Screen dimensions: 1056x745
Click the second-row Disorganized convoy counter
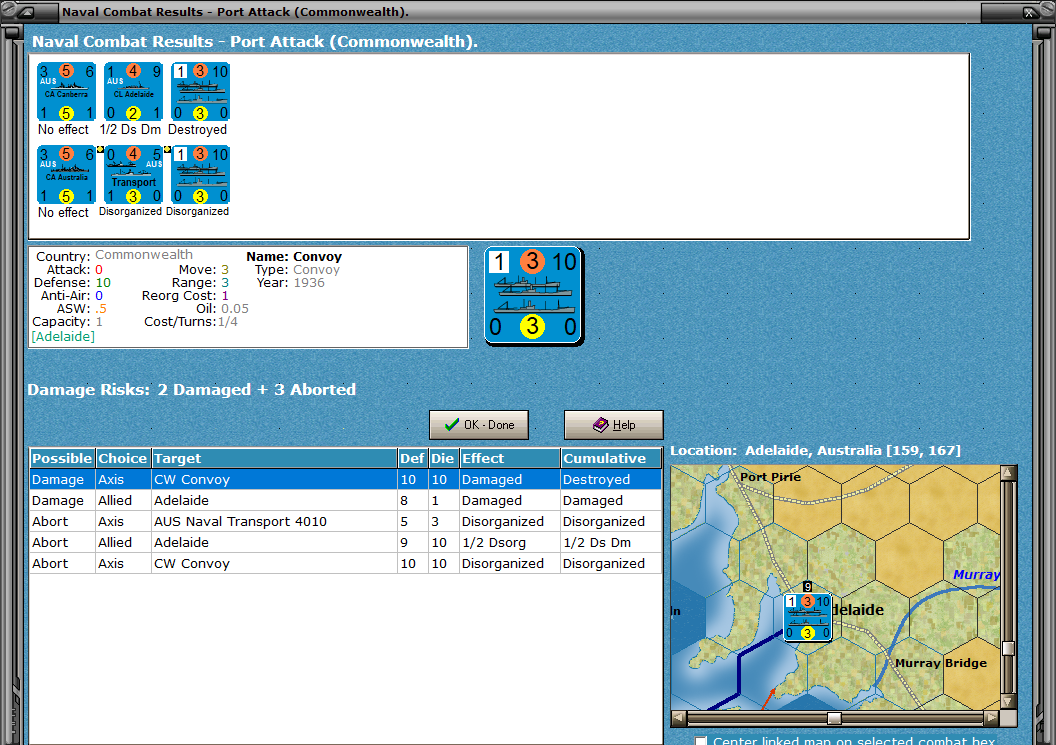(201, 175)
